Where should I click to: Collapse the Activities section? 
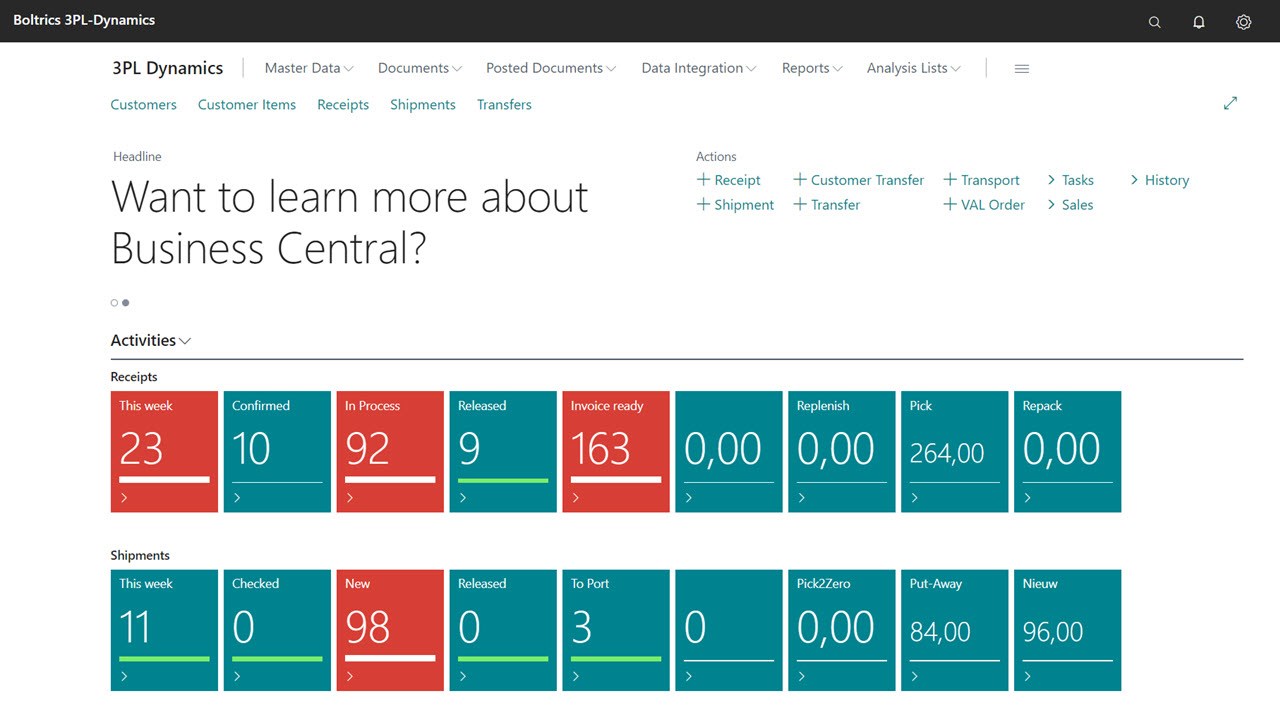point(151,340)
